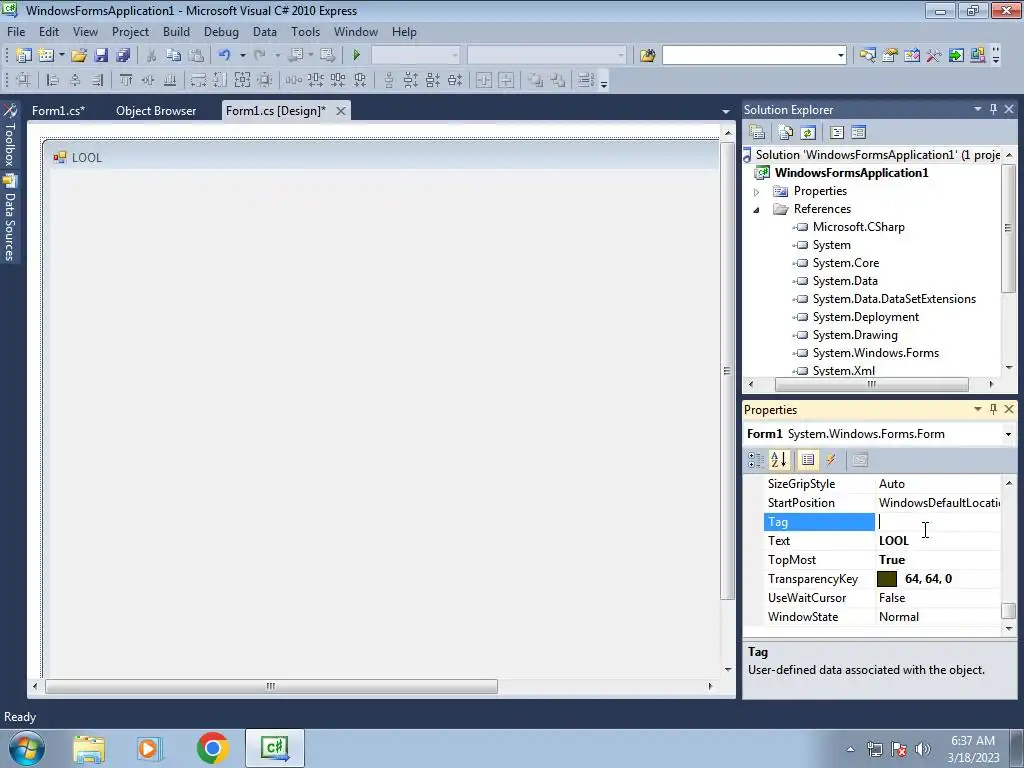This screenshot has height=768, width=1024.
Task: Close the Form1.cs [Design] tab
Action: [340, 111]
